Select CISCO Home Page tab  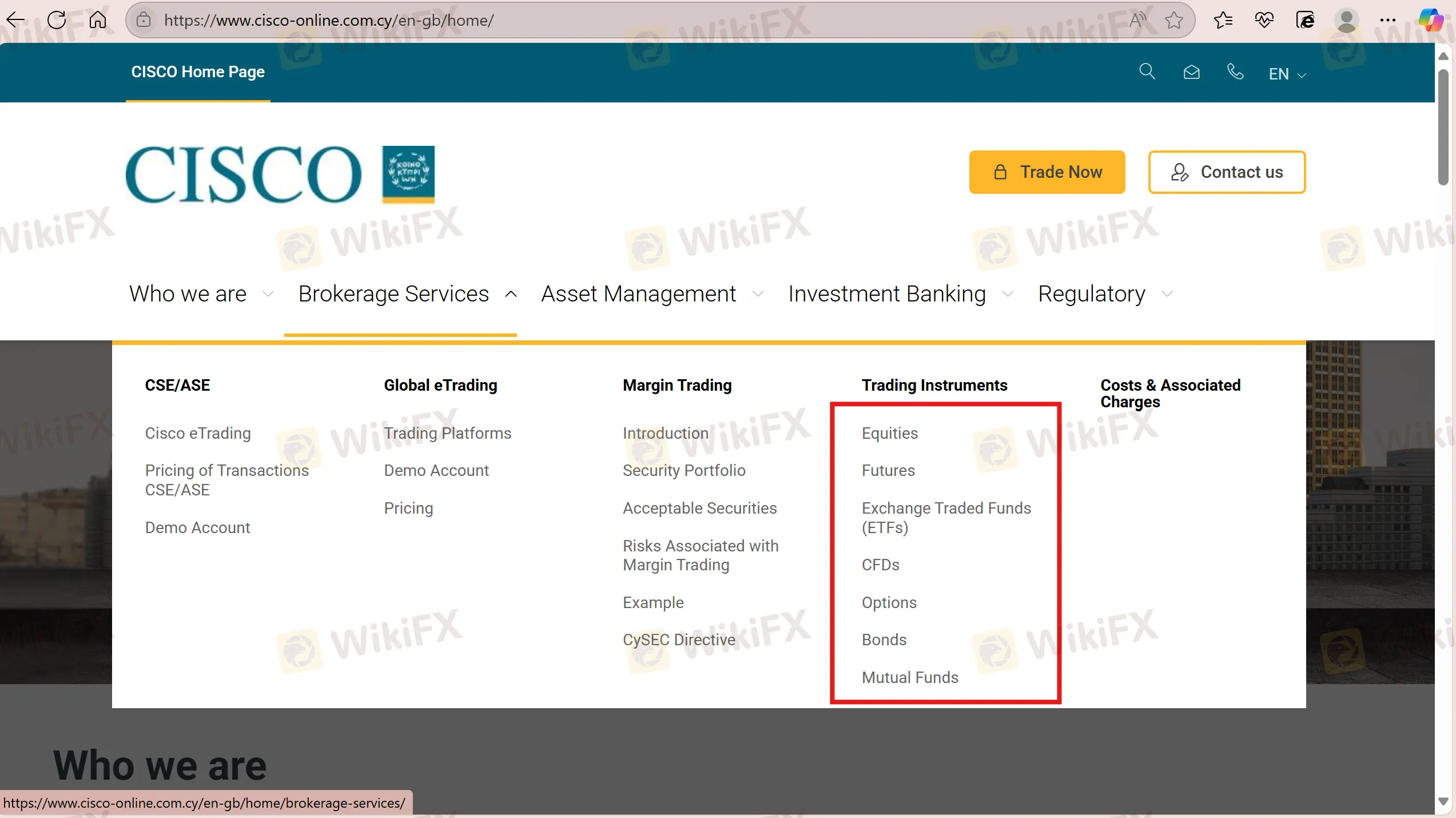pos(198,72)
